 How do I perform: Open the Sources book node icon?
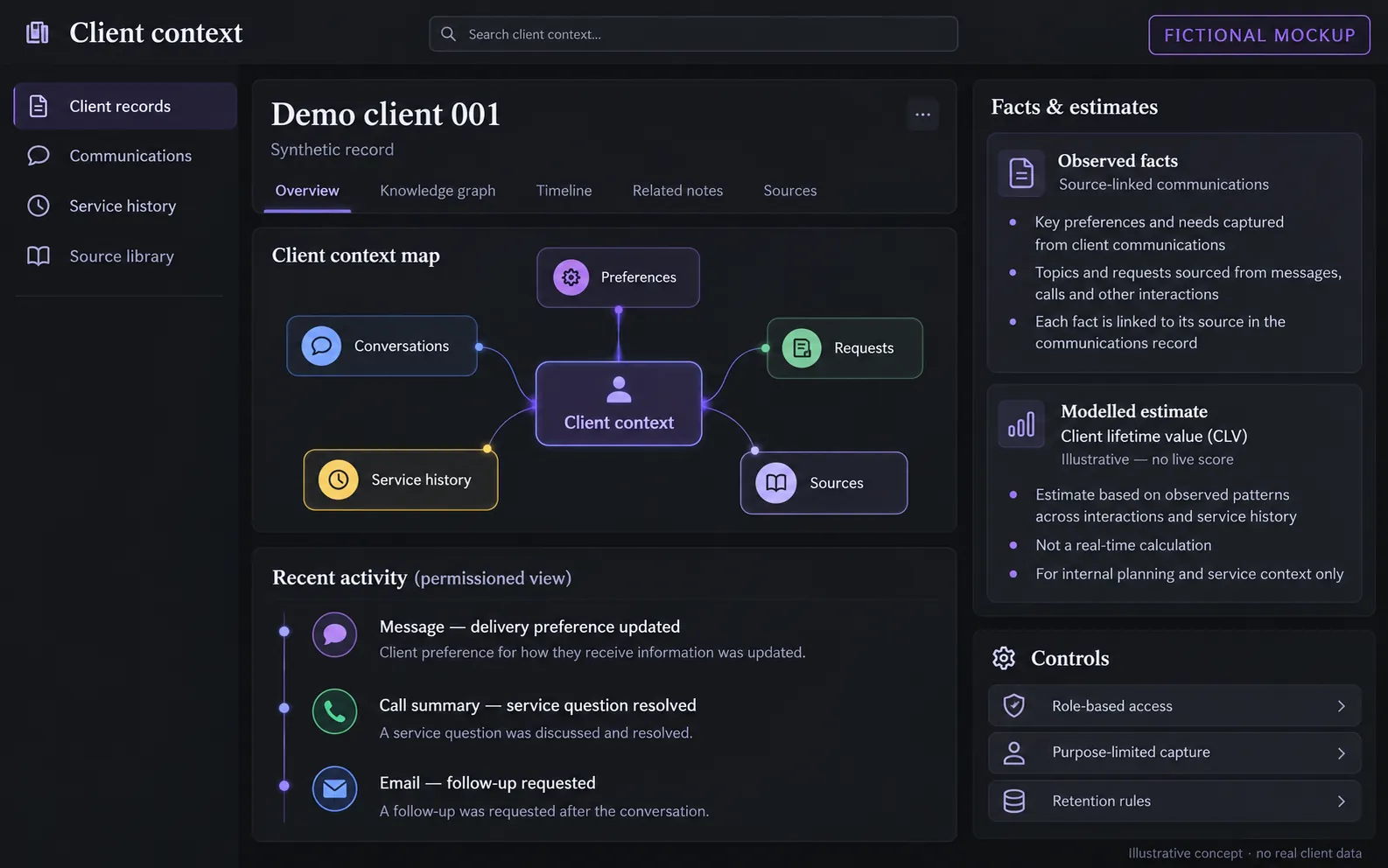775,483
